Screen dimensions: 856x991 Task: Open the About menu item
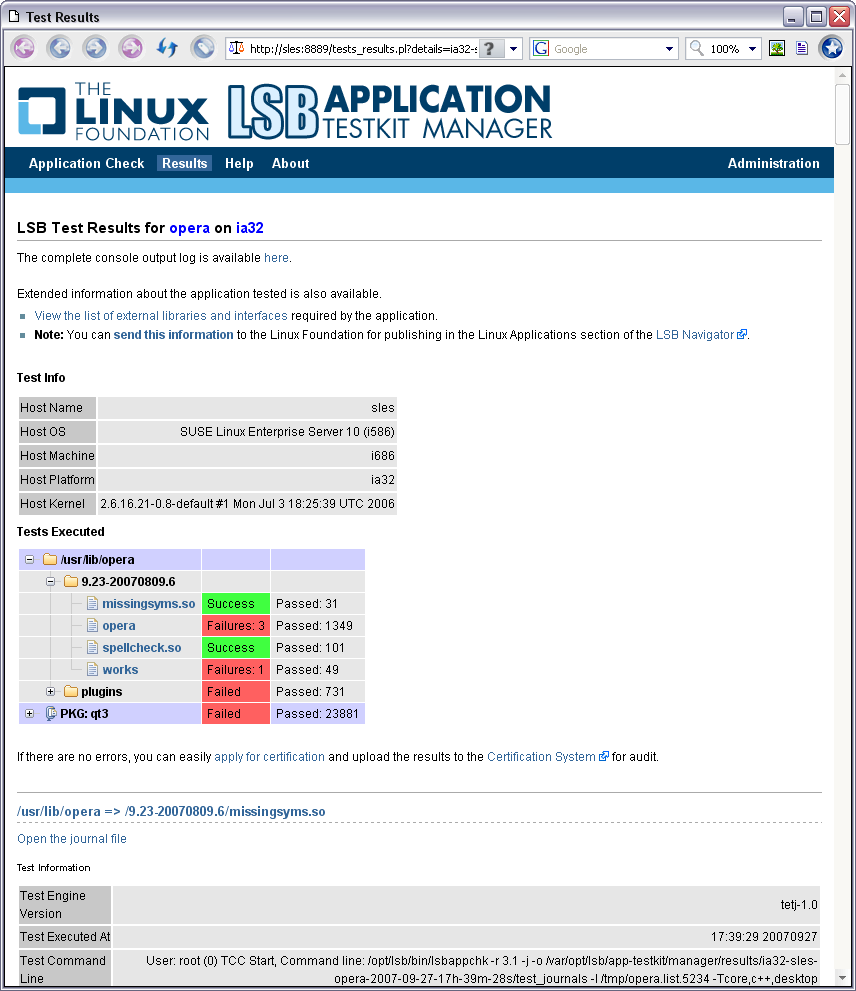[291, 163]
